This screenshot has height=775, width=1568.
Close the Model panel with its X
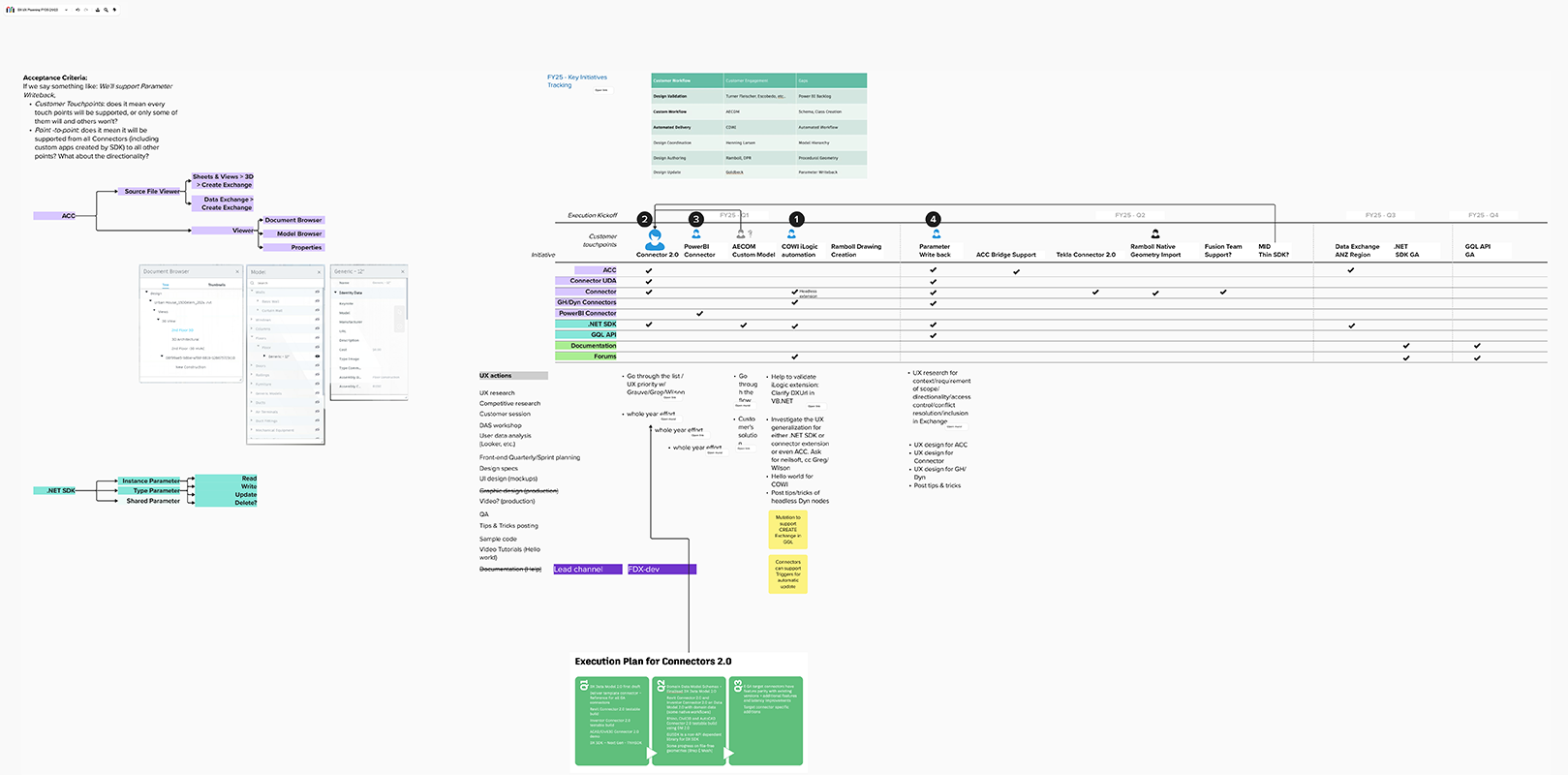tap(320, 272)
